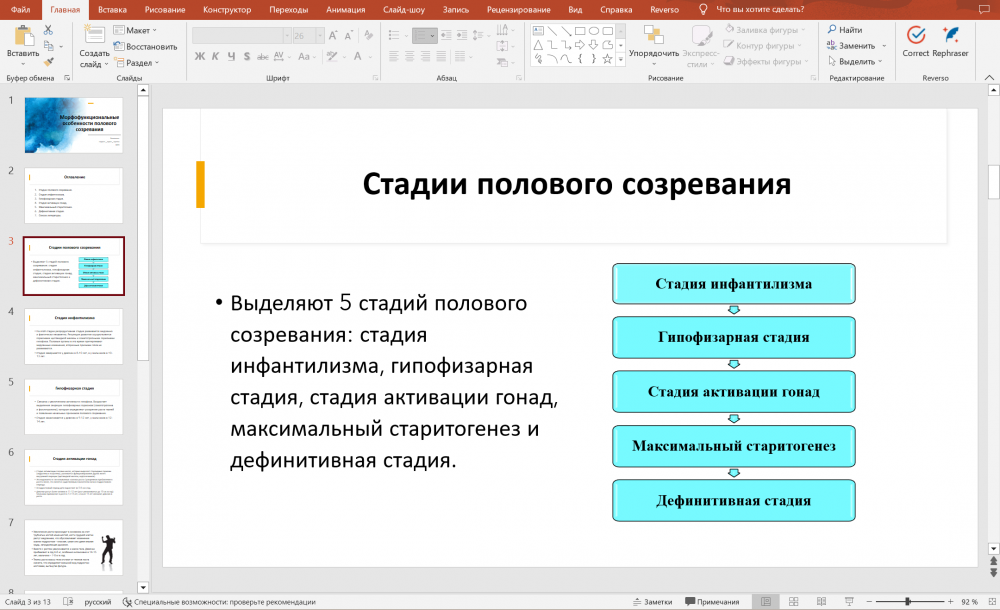Click the Восстановить reset button

[146, 46]
